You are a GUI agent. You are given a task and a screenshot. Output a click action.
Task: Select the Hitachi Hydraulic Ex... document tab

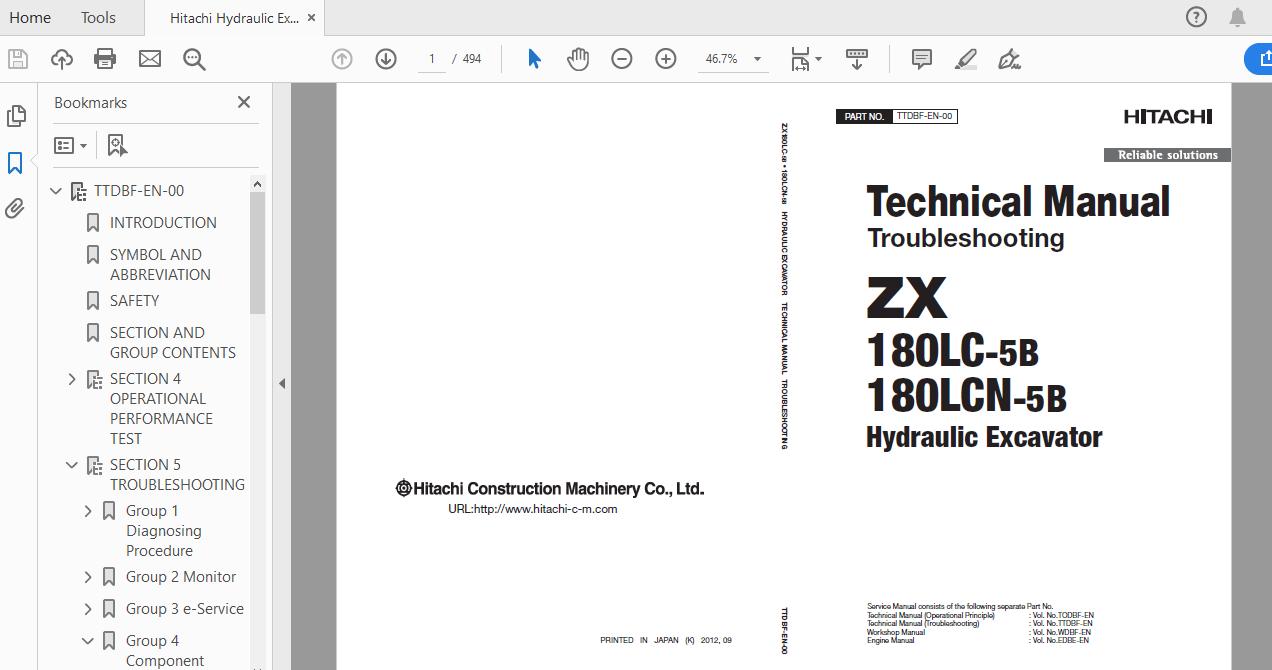234,17
